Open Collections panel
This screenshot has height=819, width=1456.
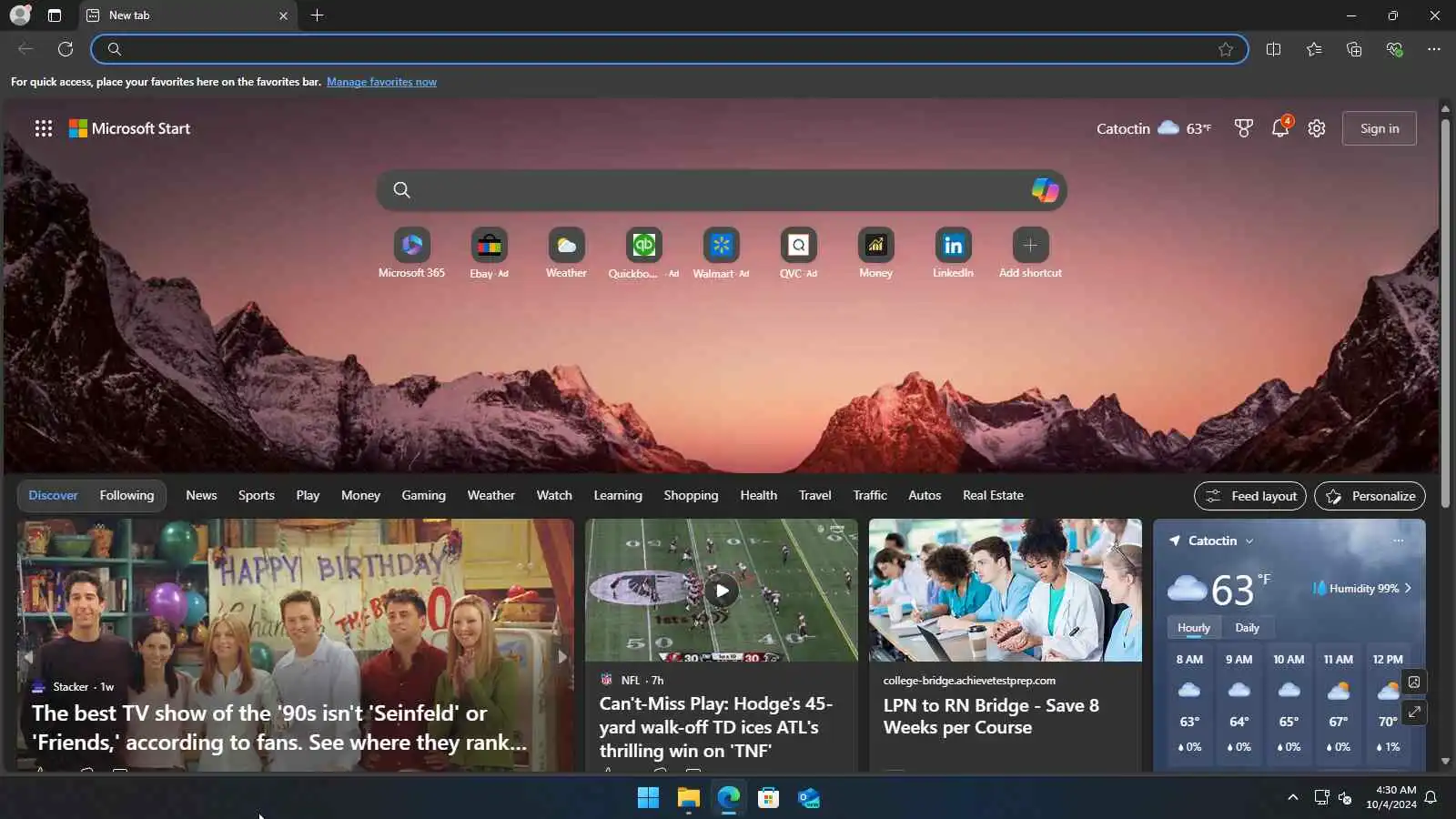[x=1354, y=49]
